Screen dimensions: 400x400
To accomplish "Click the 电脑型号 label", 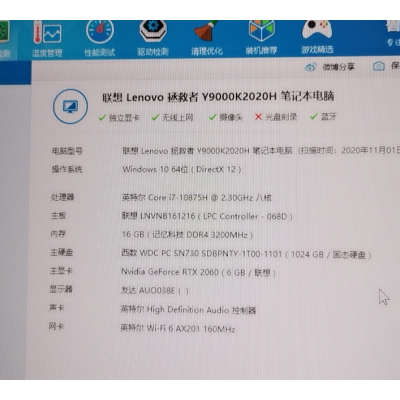I will click(67, 151).
